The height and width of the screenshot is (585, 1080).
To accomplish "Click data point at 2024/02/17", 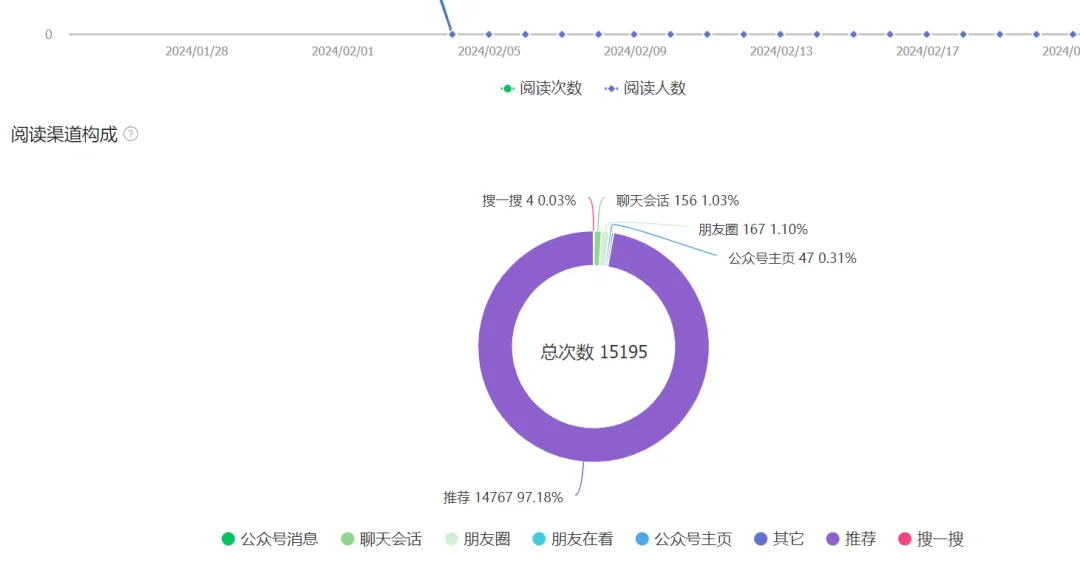I will [926, 34].
